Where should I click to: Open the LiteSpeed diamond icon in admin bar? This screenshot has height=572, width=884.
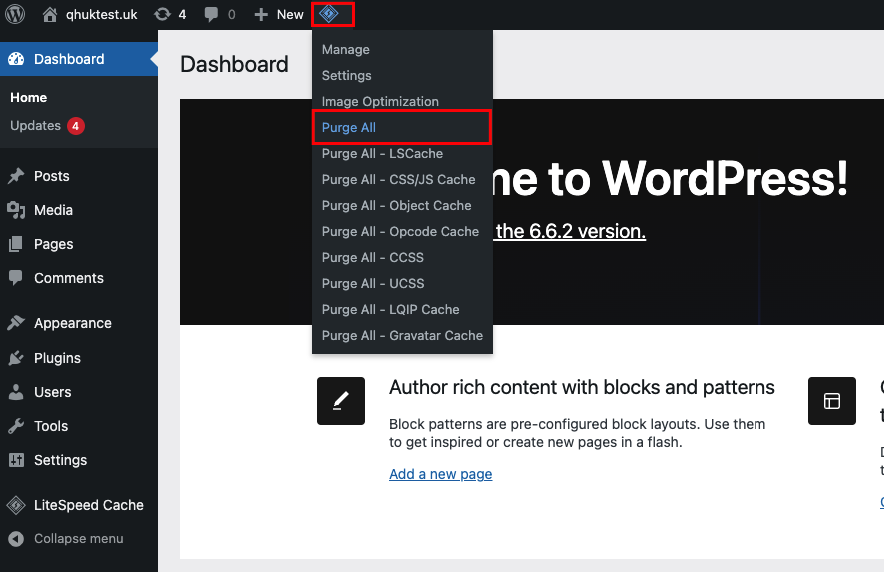(329, 14)
